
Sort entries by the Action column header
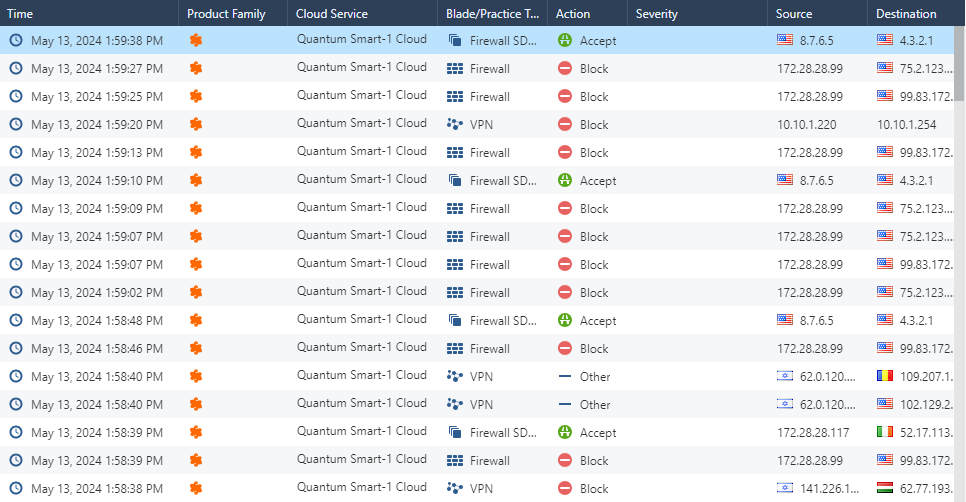coord(573,14)
